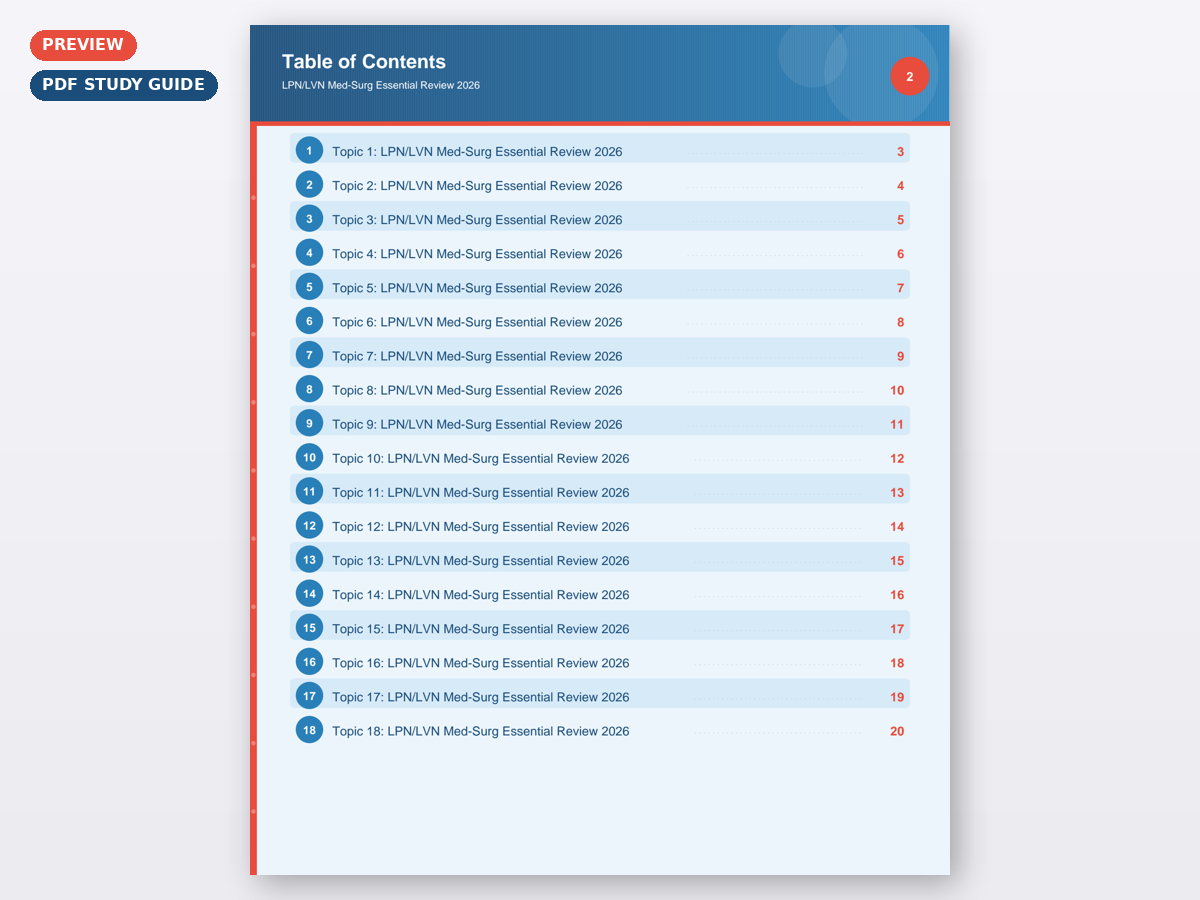Viewport: 1200px width, 900px height.
Task: Open Topic 12 contents entry
Action: [480, 527]
